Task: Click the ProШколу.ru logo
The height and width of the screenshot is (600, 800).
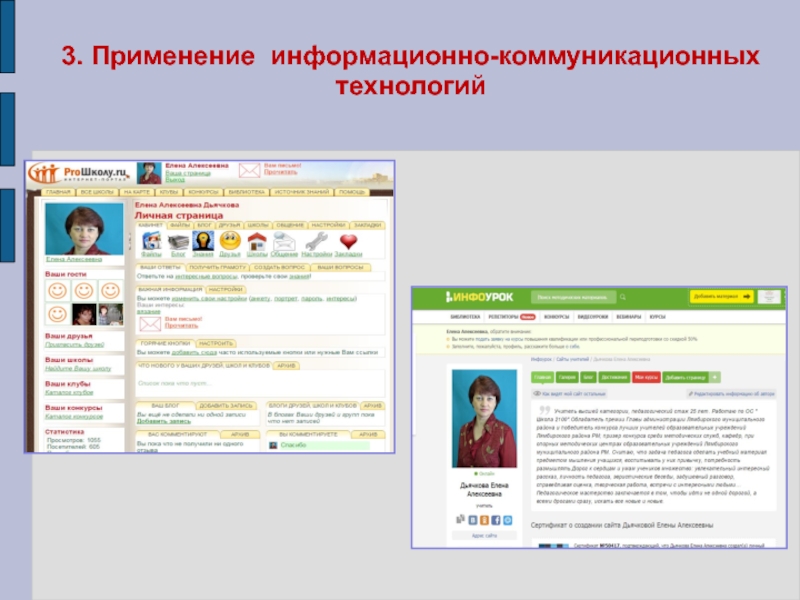Action: pyautogui.click(x=78, y=173)
